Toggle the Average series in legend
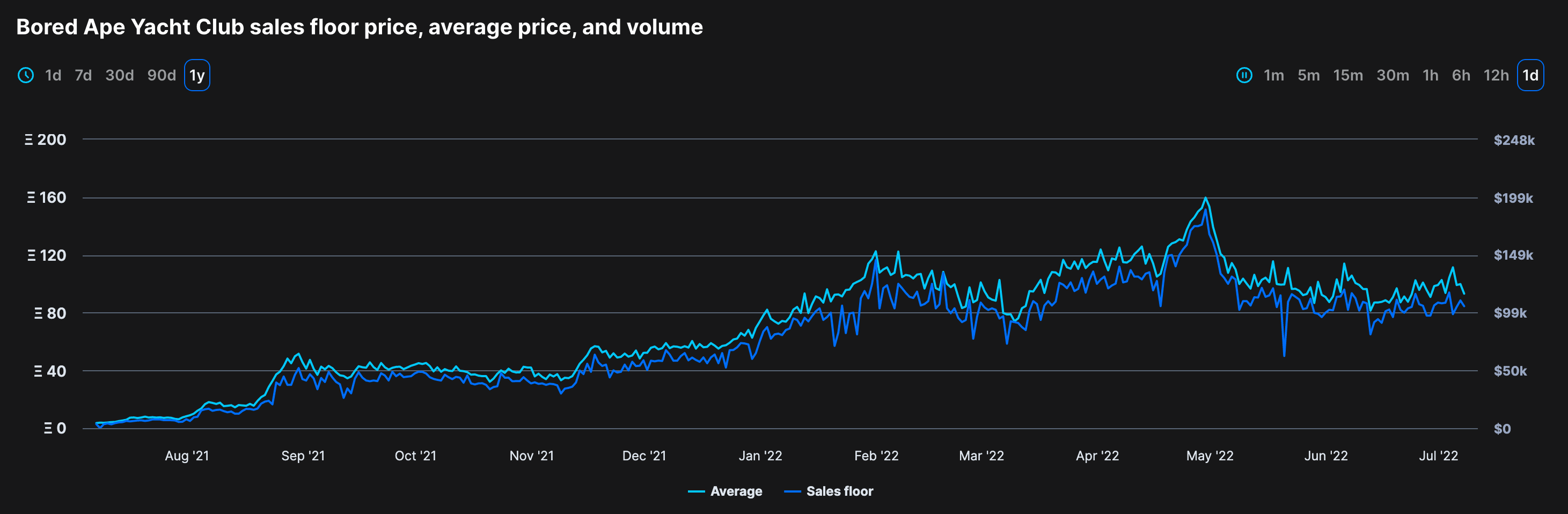The image size is (1568, 514). click(x=725, y=491)
